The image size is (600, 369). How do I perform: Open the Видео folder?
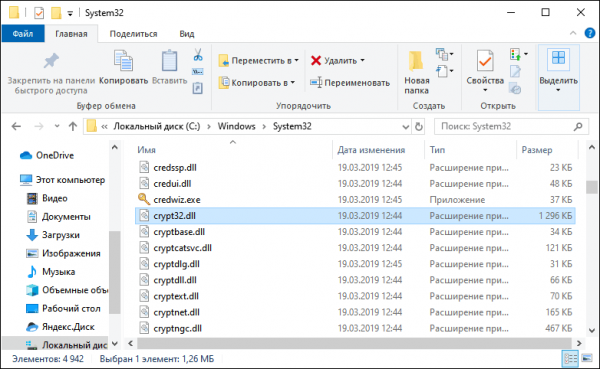[x=47, y=198]
